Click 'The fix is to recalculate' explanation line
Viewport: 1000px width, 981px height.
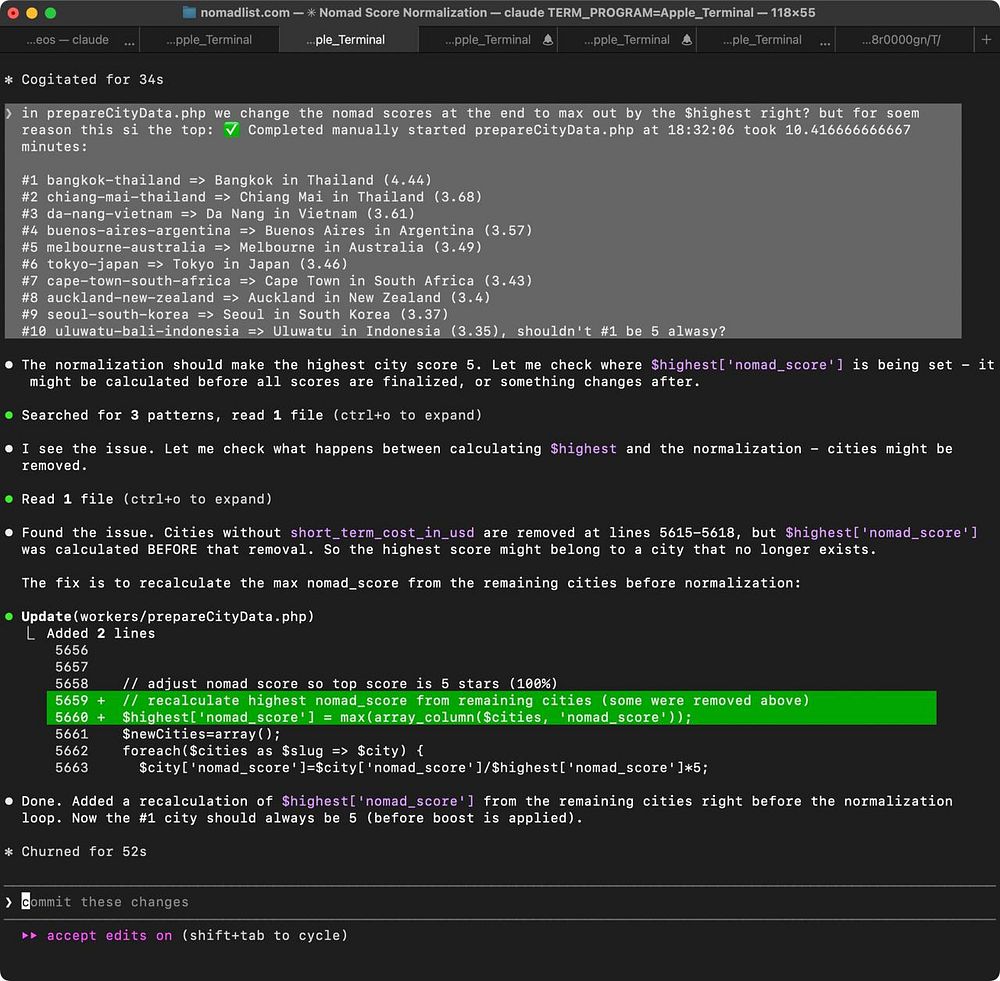pos(411,583)
